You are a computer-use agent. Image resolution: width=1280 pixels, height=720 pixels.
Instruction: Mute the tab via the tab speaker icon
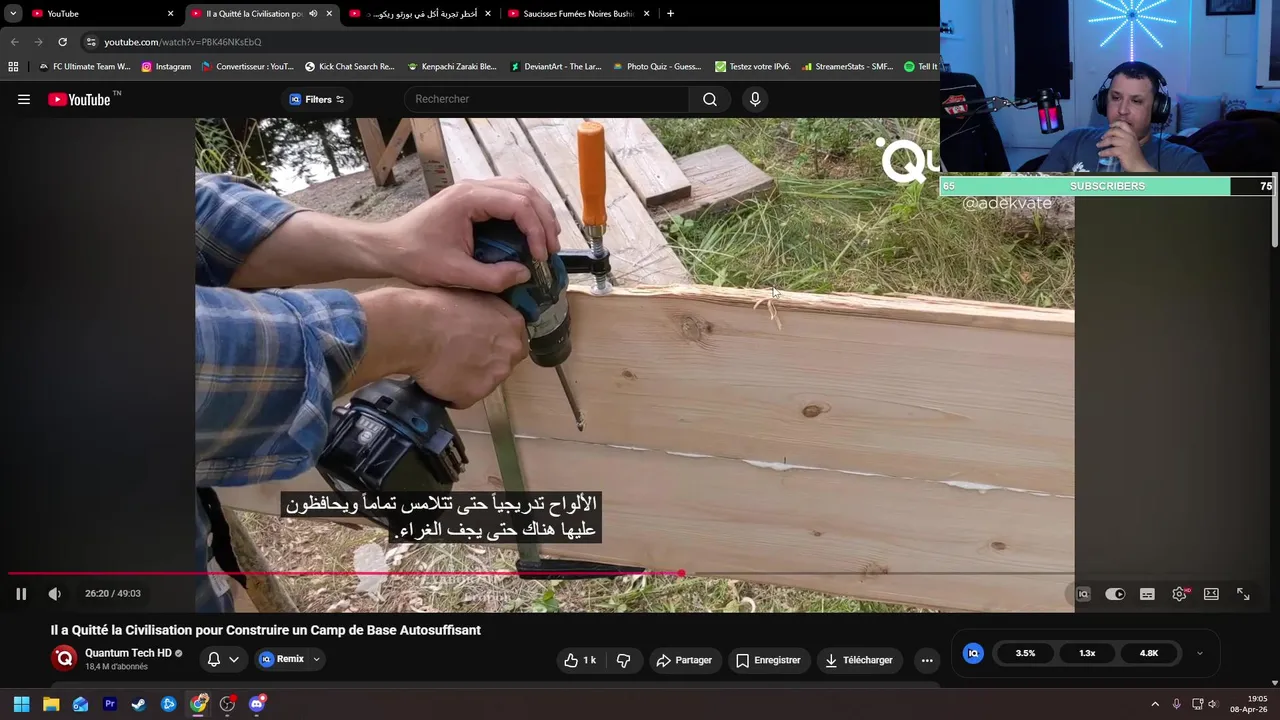(x=313, y=14)
